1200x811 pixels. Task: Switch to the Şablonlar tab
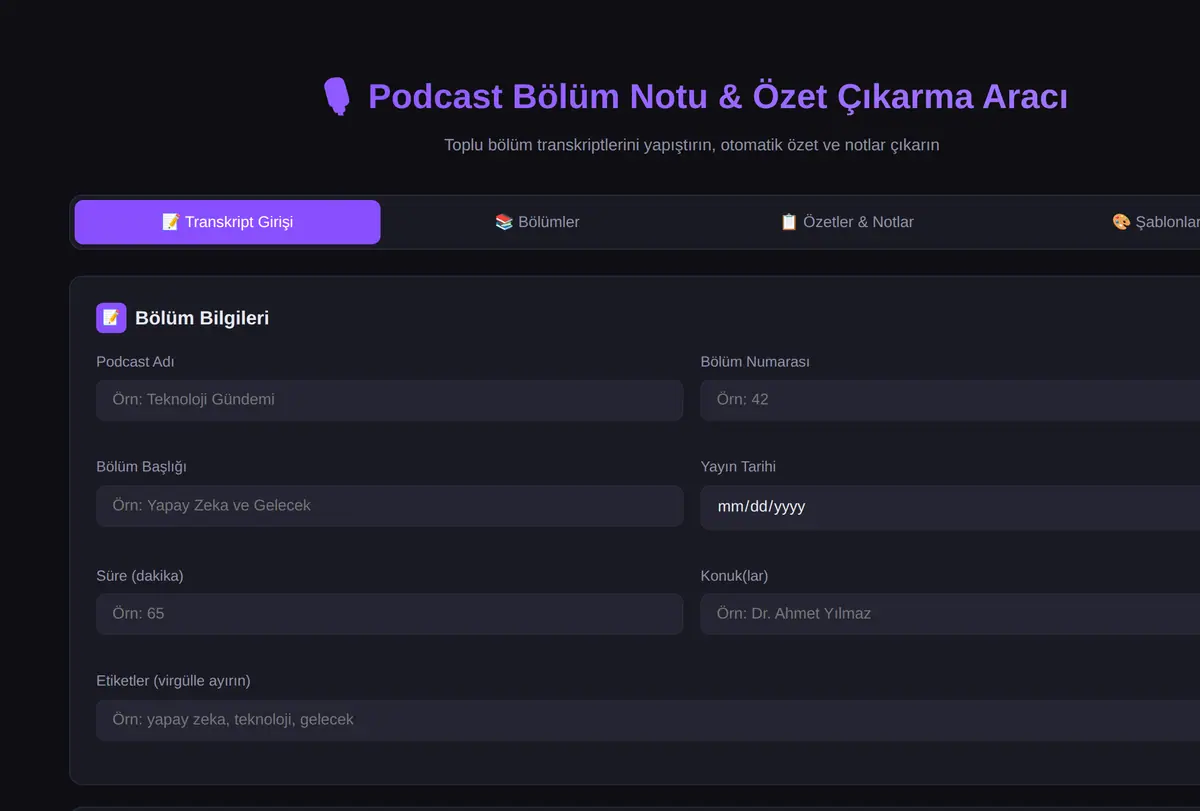pyautogui.click(x=1155, y=222)
